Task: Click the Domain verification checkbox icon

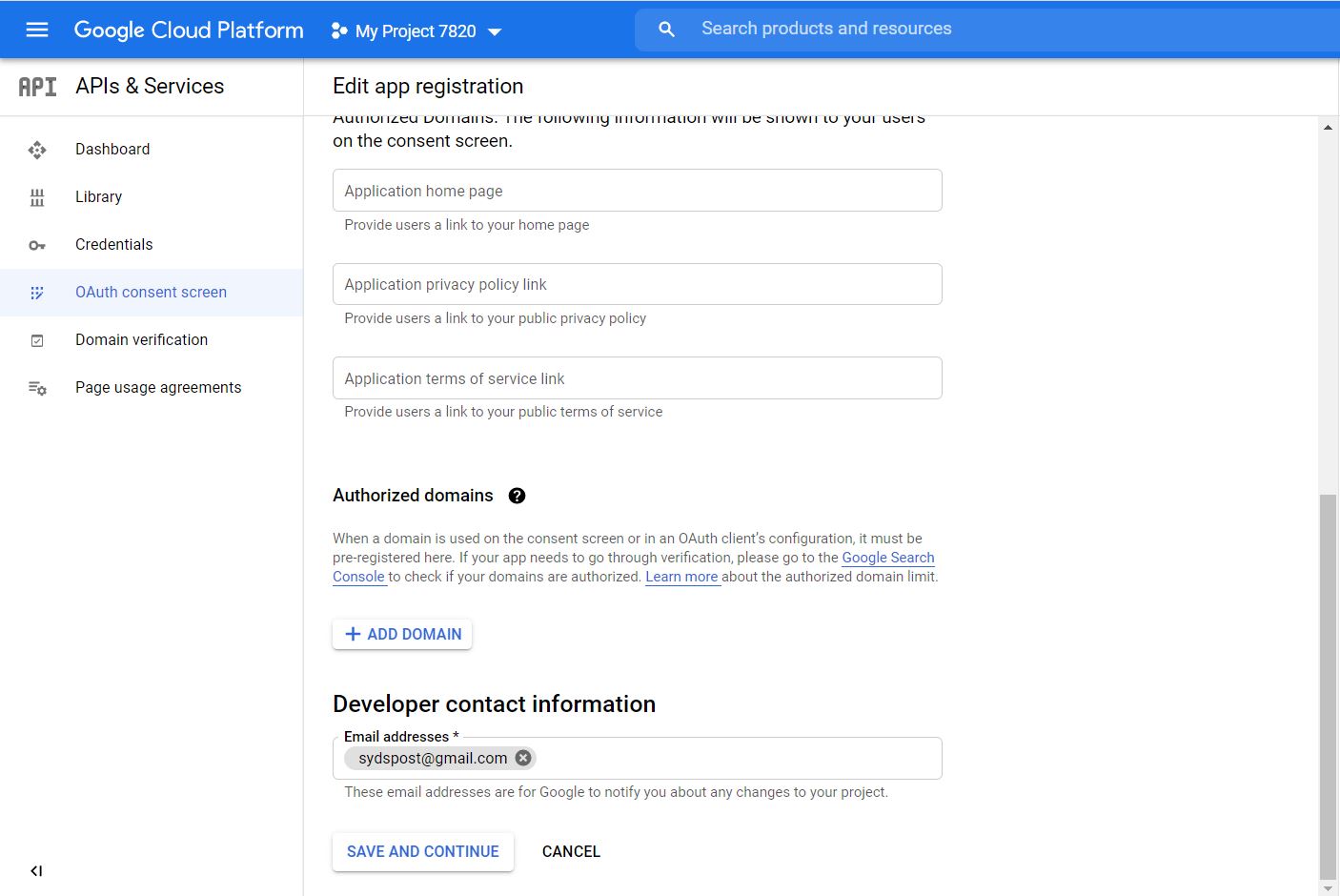Action: [x=37, y=340]
